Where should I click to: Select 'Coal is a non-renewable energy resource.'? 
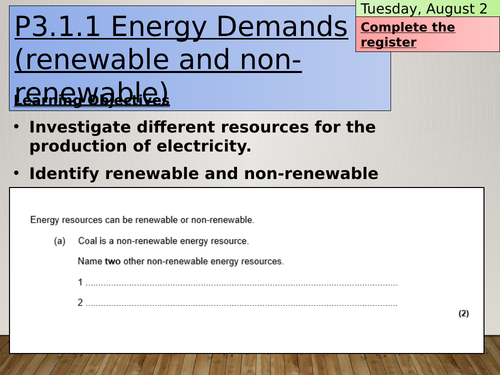pyautogui.click(x=163, y=241)
